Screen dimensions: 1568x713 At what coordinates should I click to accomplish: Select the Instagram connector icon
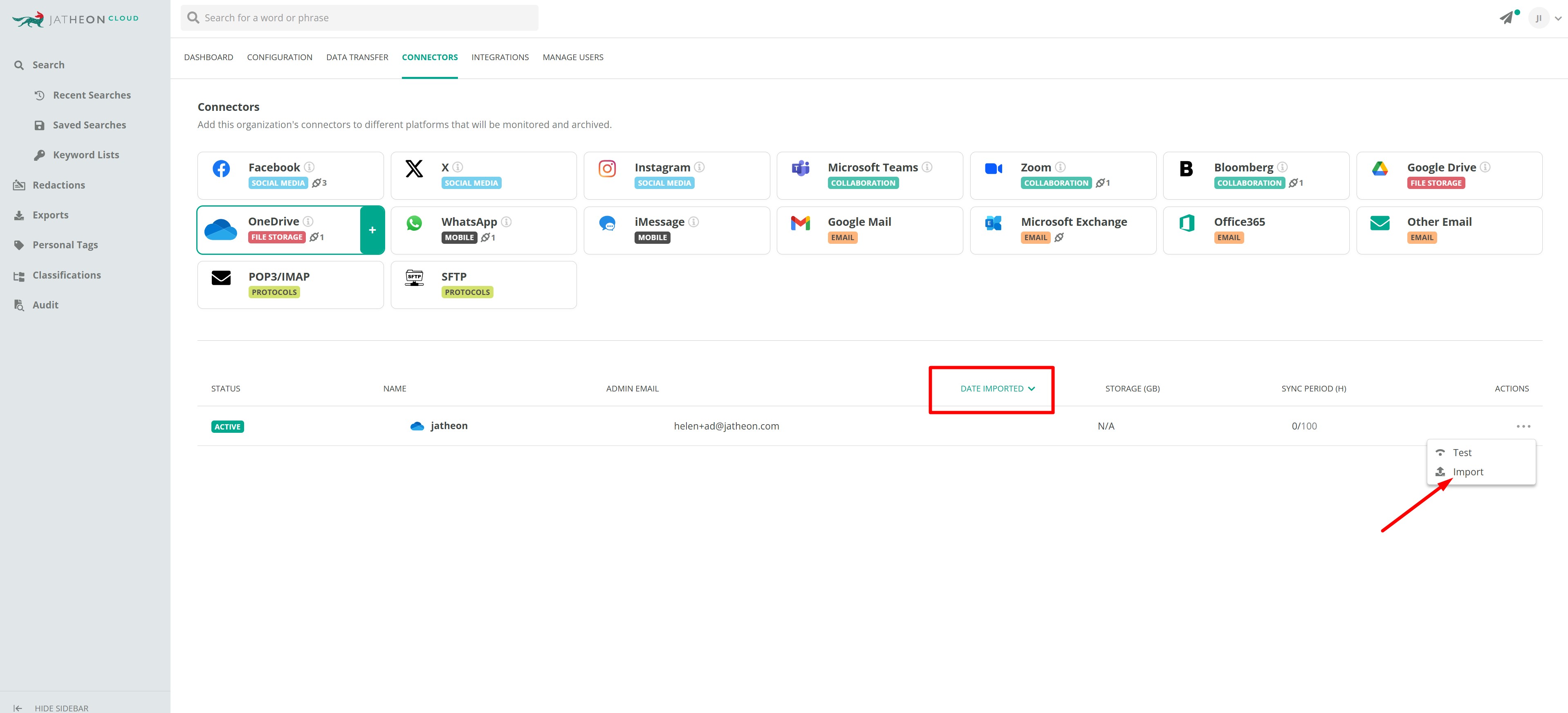pos(608,169)
